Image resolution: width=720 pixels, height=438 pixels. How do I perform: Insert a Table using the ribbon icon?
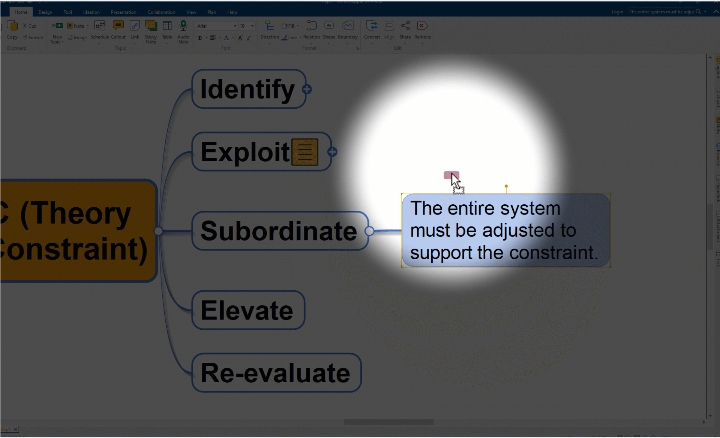[x=167, y=26]
